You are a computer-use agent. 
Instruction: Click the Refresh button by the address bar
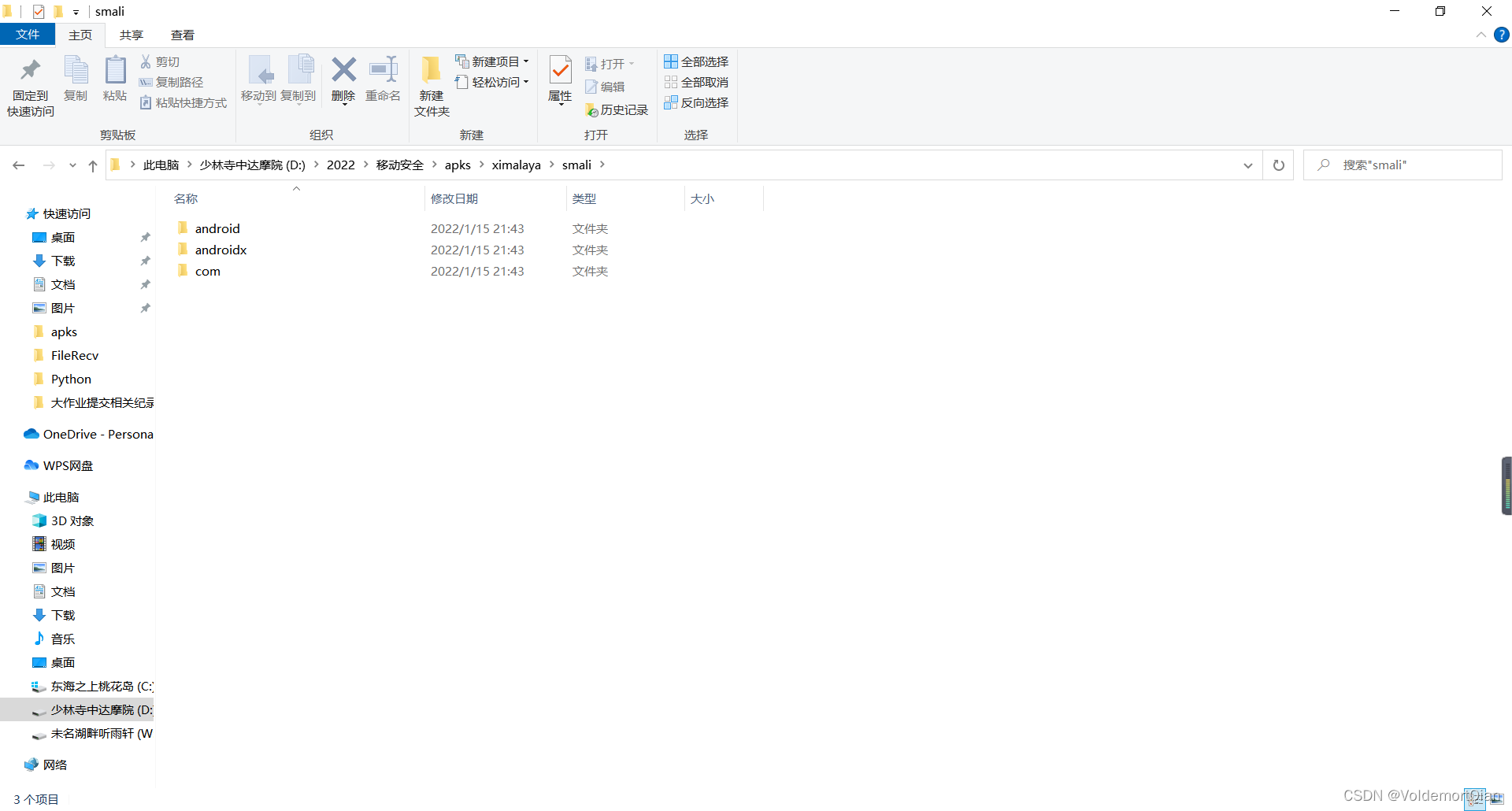click(1279, 165)
